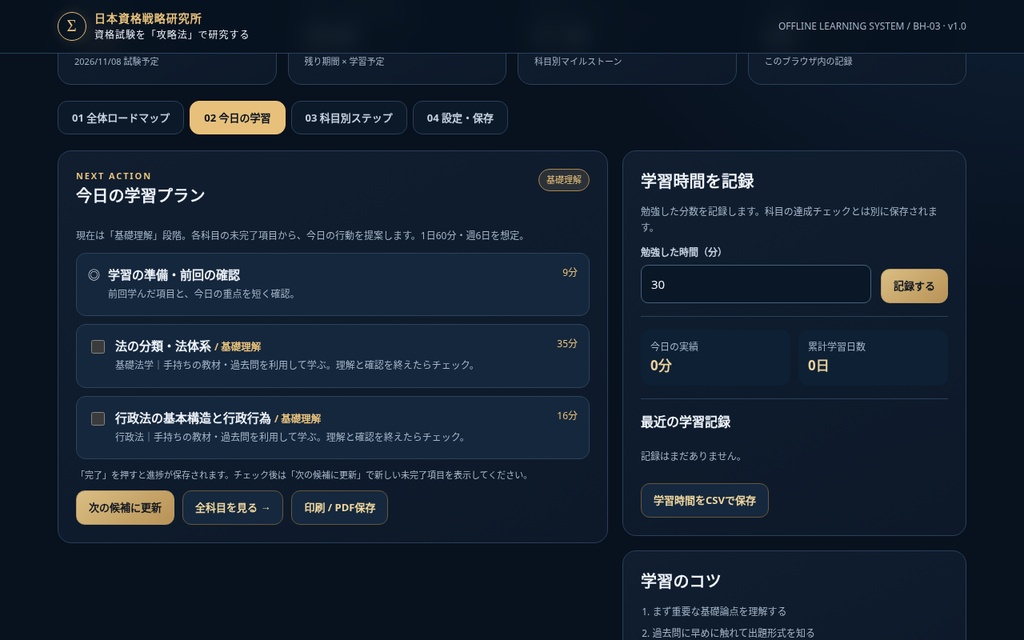The width and height of the screenshot is (1024, 640).
Task: Click the このブラウザ内の記録 card text
Action: click(808, 61)
